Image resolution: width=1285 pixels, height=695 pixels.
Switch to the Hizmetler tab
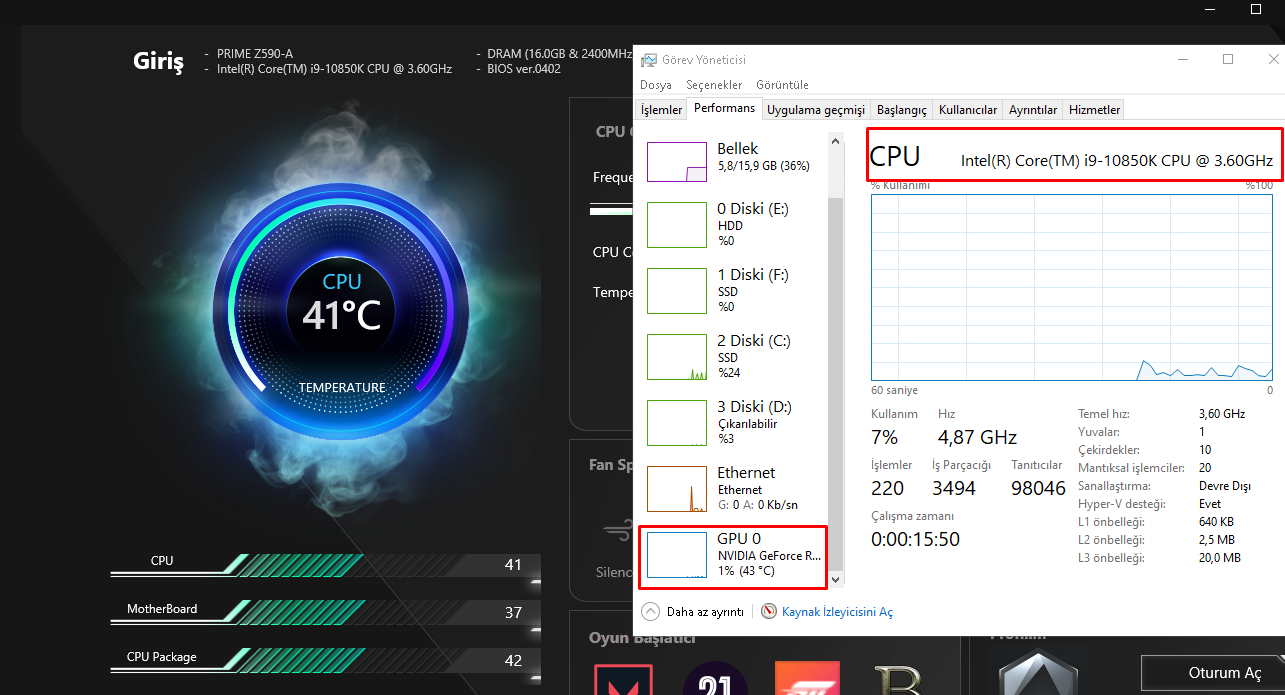(x=1095, y=110)
